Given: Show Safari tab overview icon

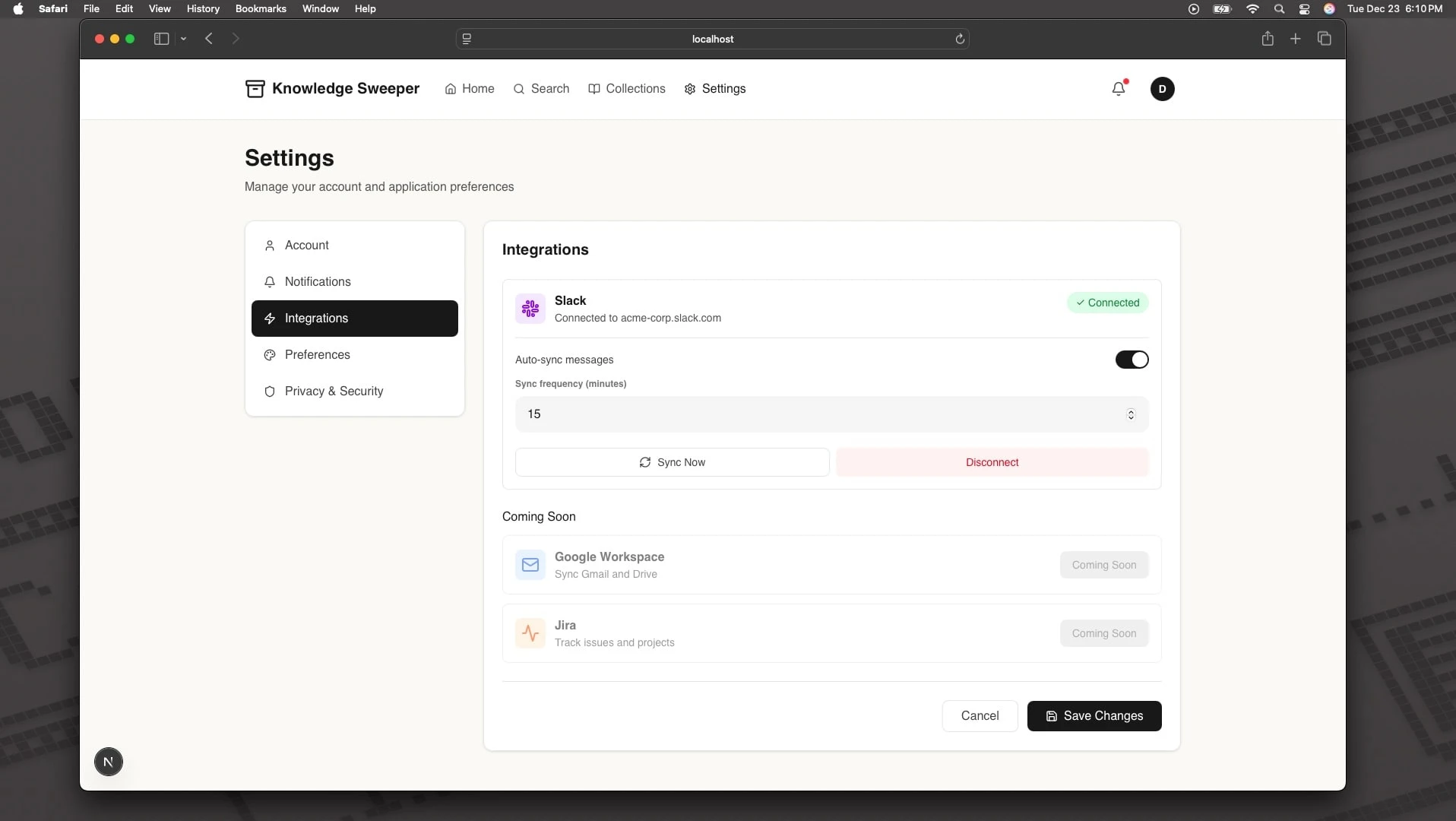Looking at the screenshot, I should tap(1325, 39).
